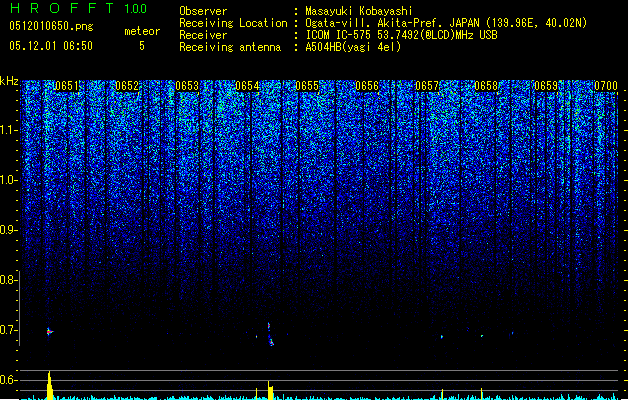The width and height of the screenshot is (629, 400).
Task: Click the tallest yellow intensity peak near 0651
Action: [x=49, y=385]
